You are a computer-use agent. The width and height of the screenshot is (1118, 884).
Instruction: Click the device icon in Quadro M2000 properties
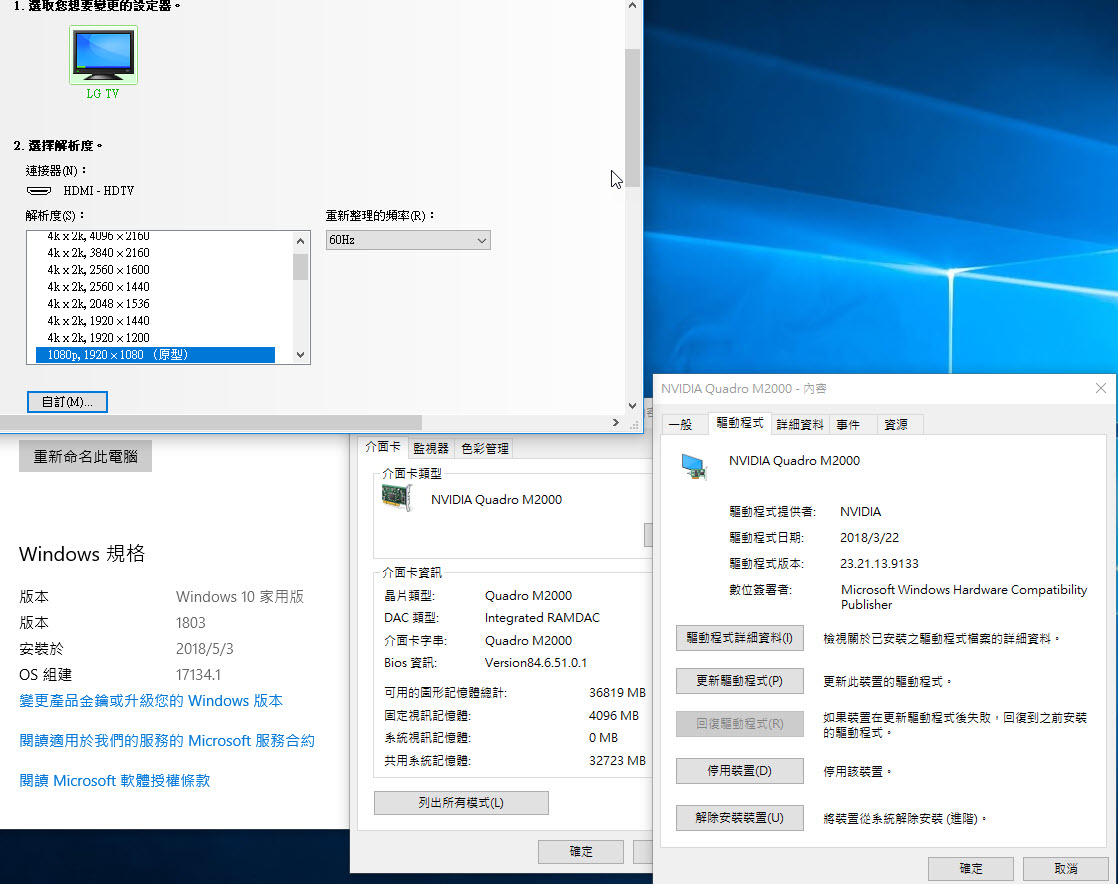click(694, 466)
